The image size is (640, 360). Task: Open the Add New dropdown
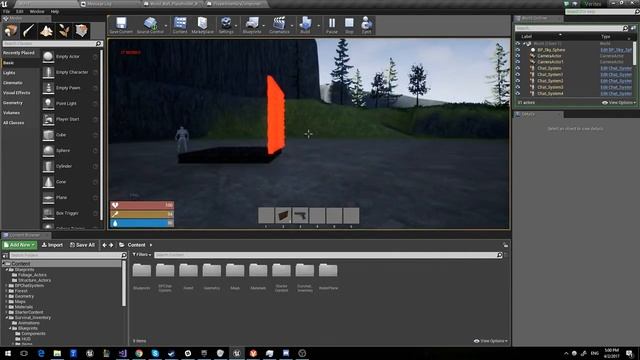20,245
